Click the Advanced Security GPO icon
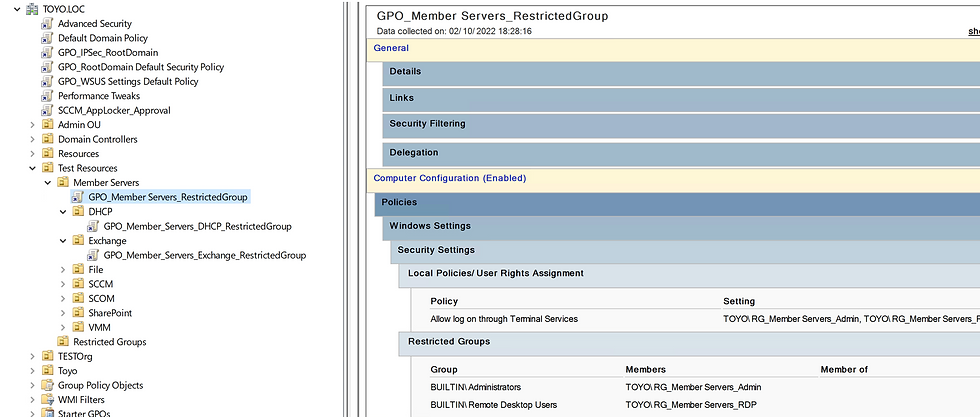 48,24
